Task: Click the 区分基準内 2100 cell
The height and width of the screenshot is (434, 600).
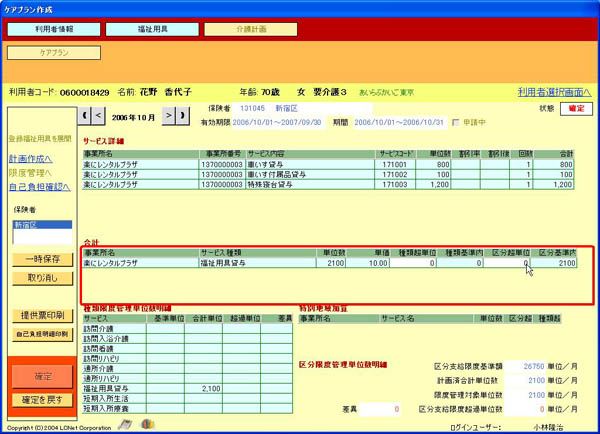Action: pos(553,263)
